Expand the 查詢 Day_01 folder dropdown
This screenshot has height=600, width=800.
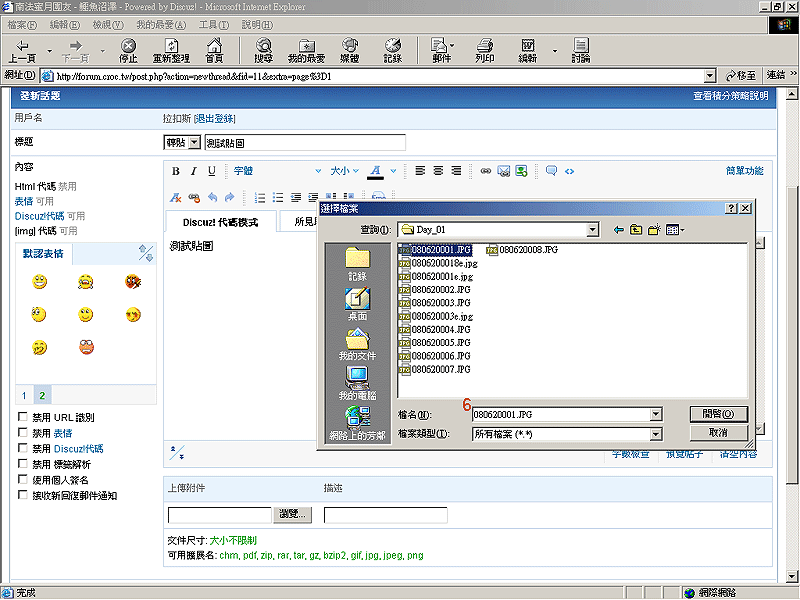tap(592, 230)
